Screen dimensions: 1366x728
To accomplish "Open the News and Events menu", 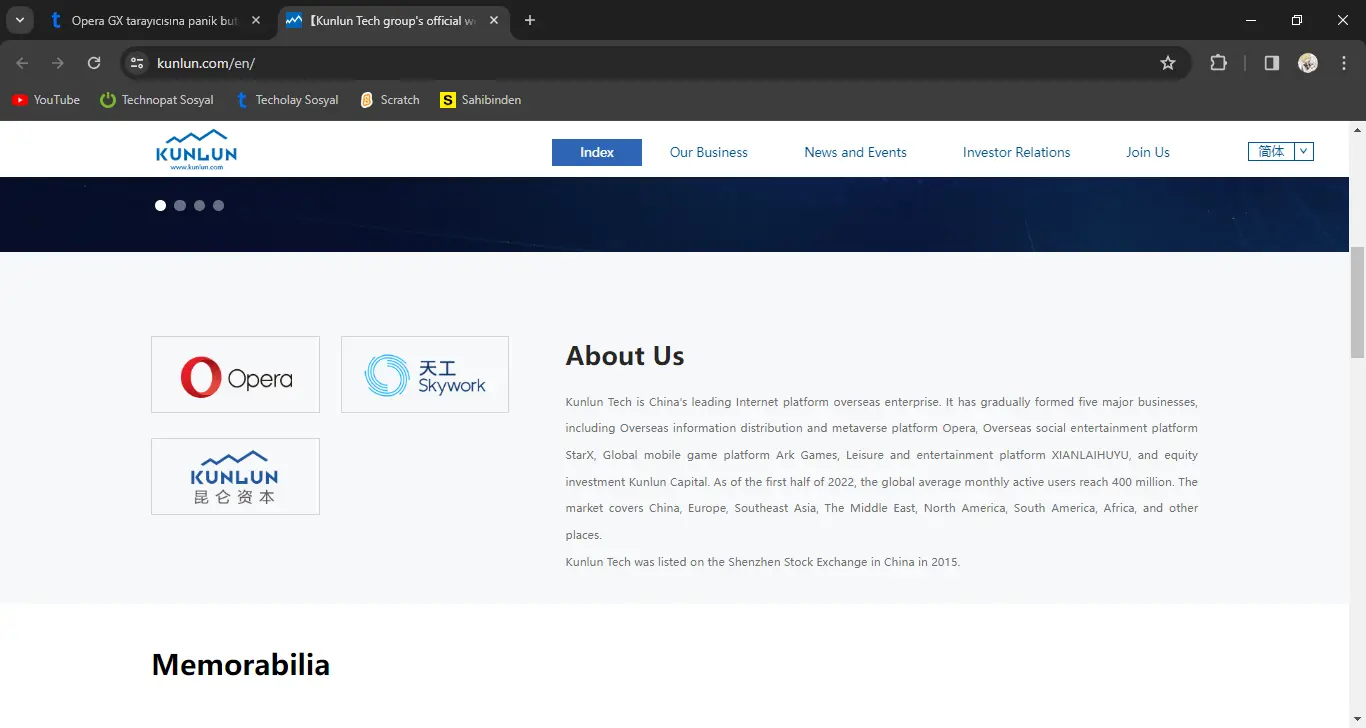I will pyautogui.click(x=855, y=152).
